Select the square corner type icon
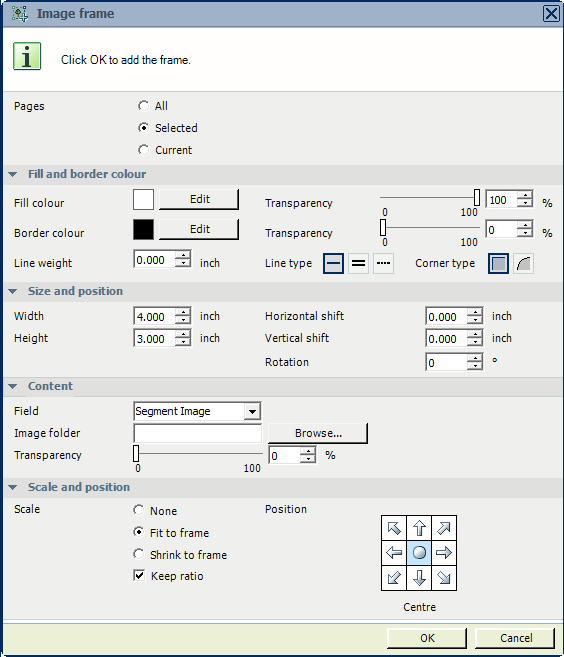564x657 pixels. point(498,264)
